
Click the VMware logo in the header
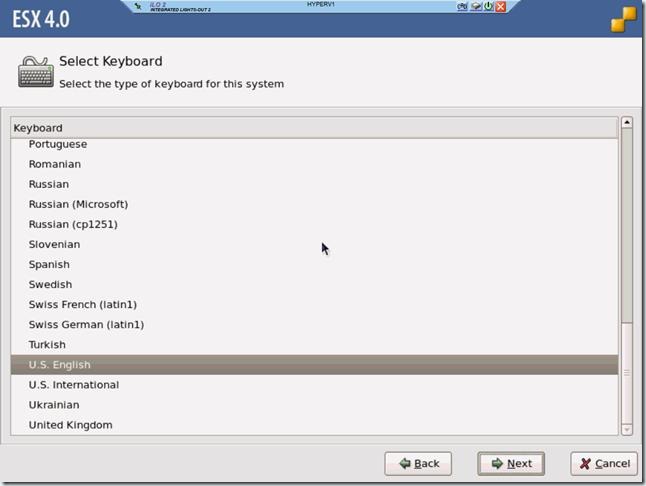(623, 19)
